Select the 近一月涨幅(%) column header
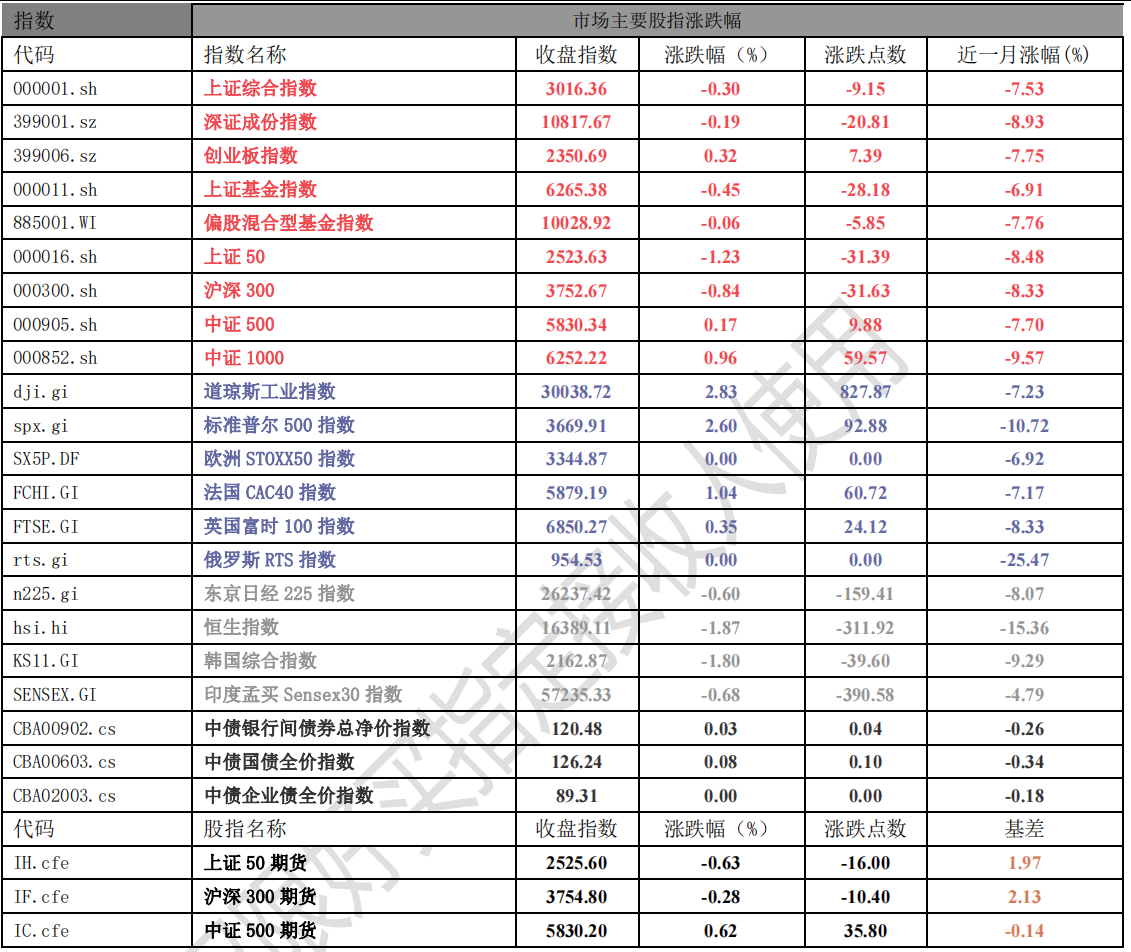Viewport: 1131px width, 952px height. click(1024, 55)
